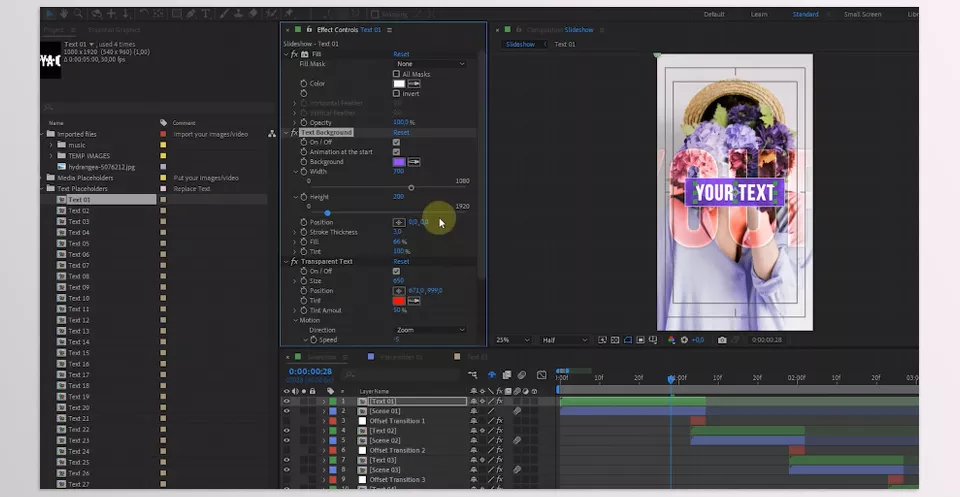
Task: Select the Hand tool
Action: (x=64, y=13)
